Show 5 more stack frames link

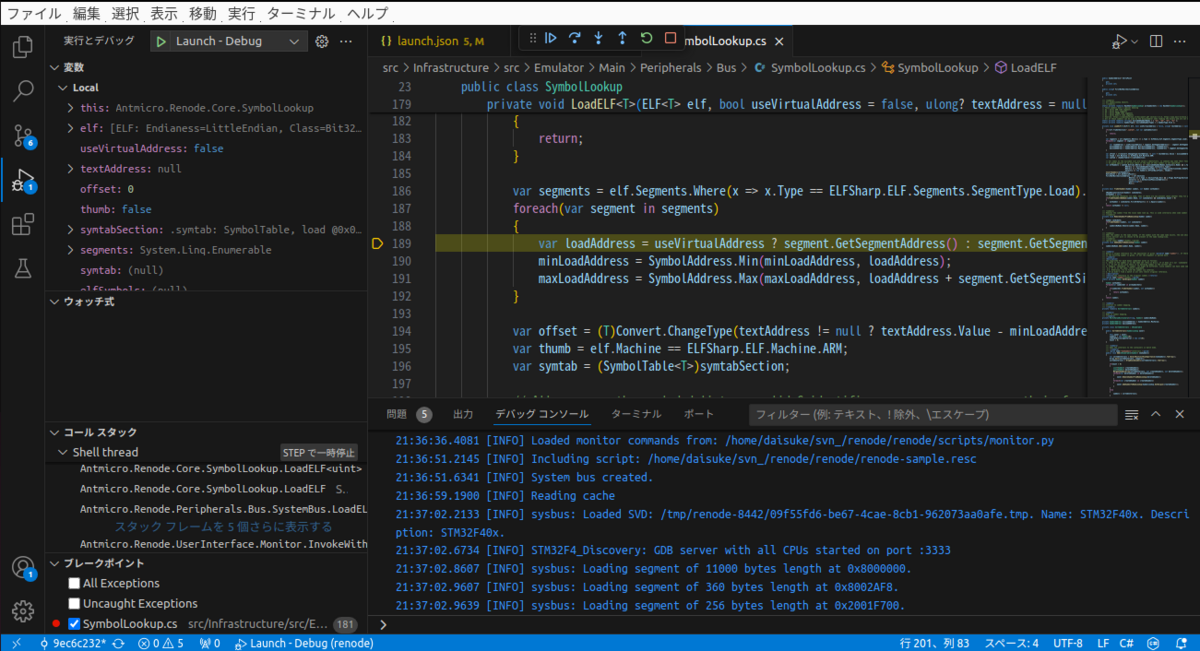pos(224,526)
